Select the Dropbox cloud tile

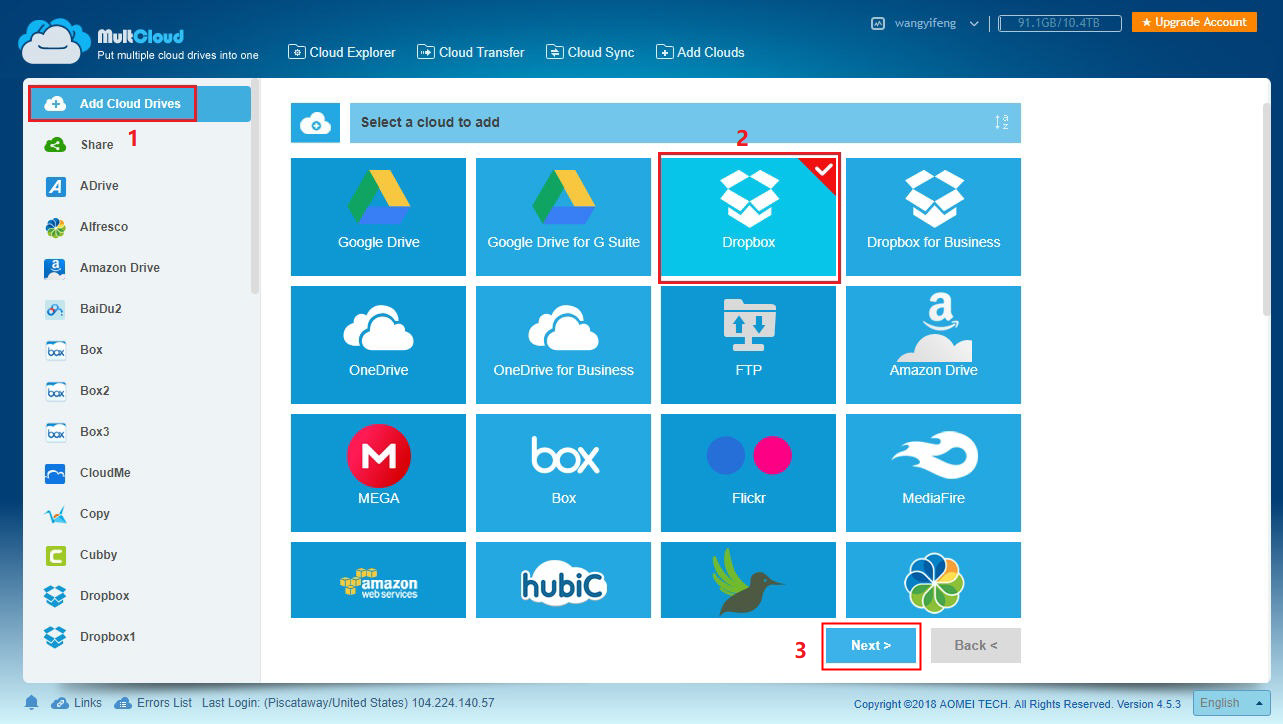tap(748, 217)
